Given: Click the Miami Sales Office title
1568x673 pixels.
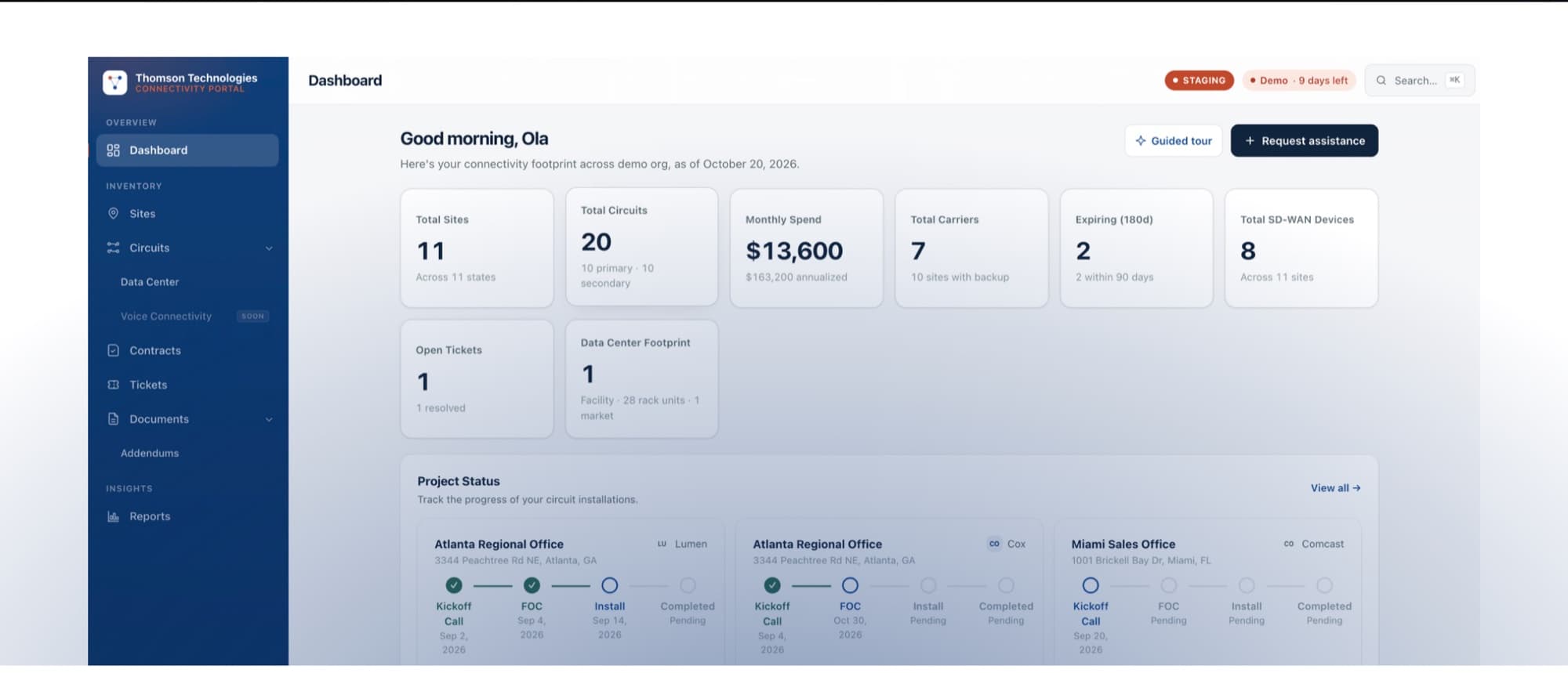Looking at the screenshot, I should pos(1123,544).
